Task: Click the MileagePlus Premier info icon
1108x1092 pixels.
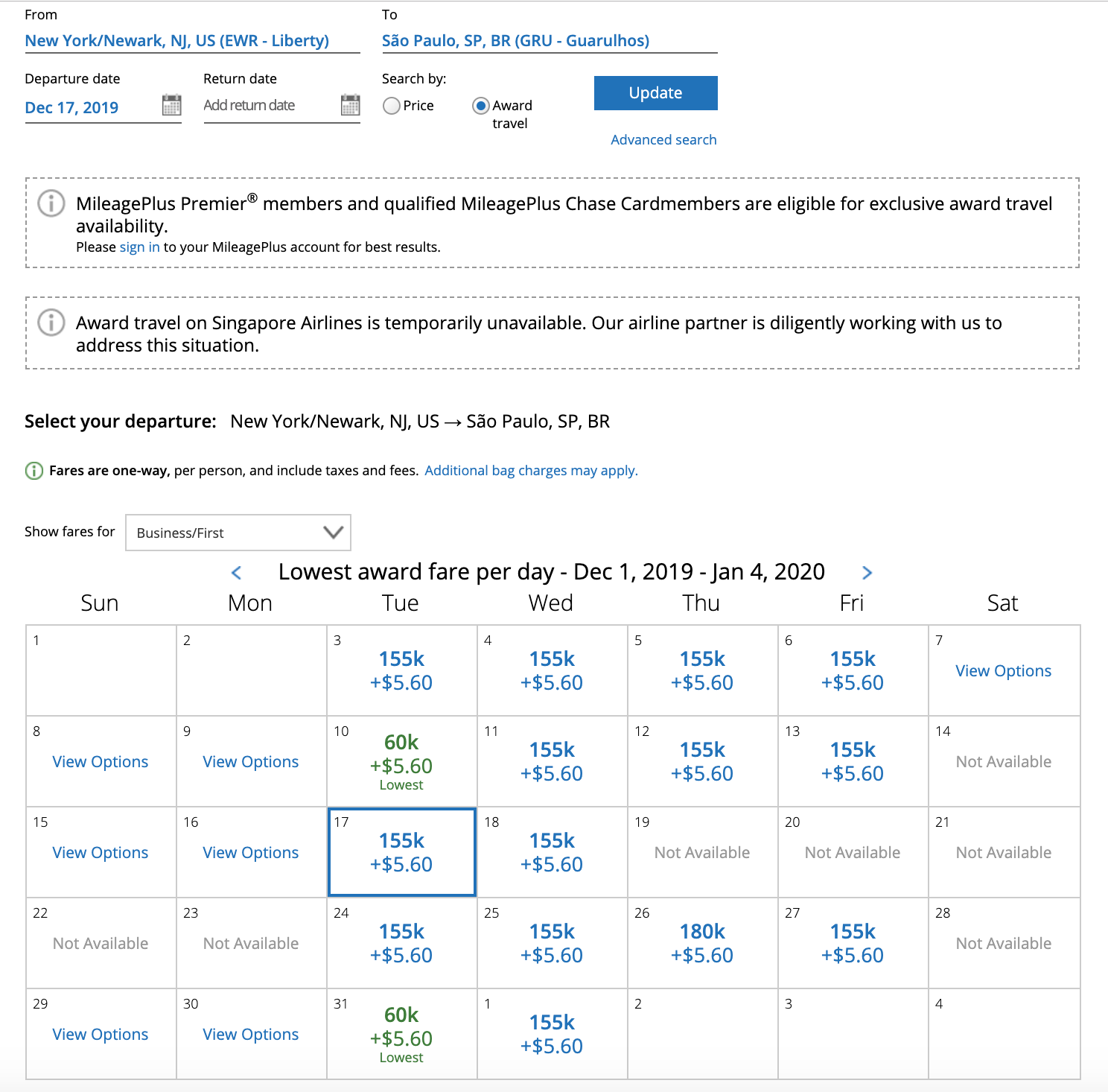Action: (51, 203)
